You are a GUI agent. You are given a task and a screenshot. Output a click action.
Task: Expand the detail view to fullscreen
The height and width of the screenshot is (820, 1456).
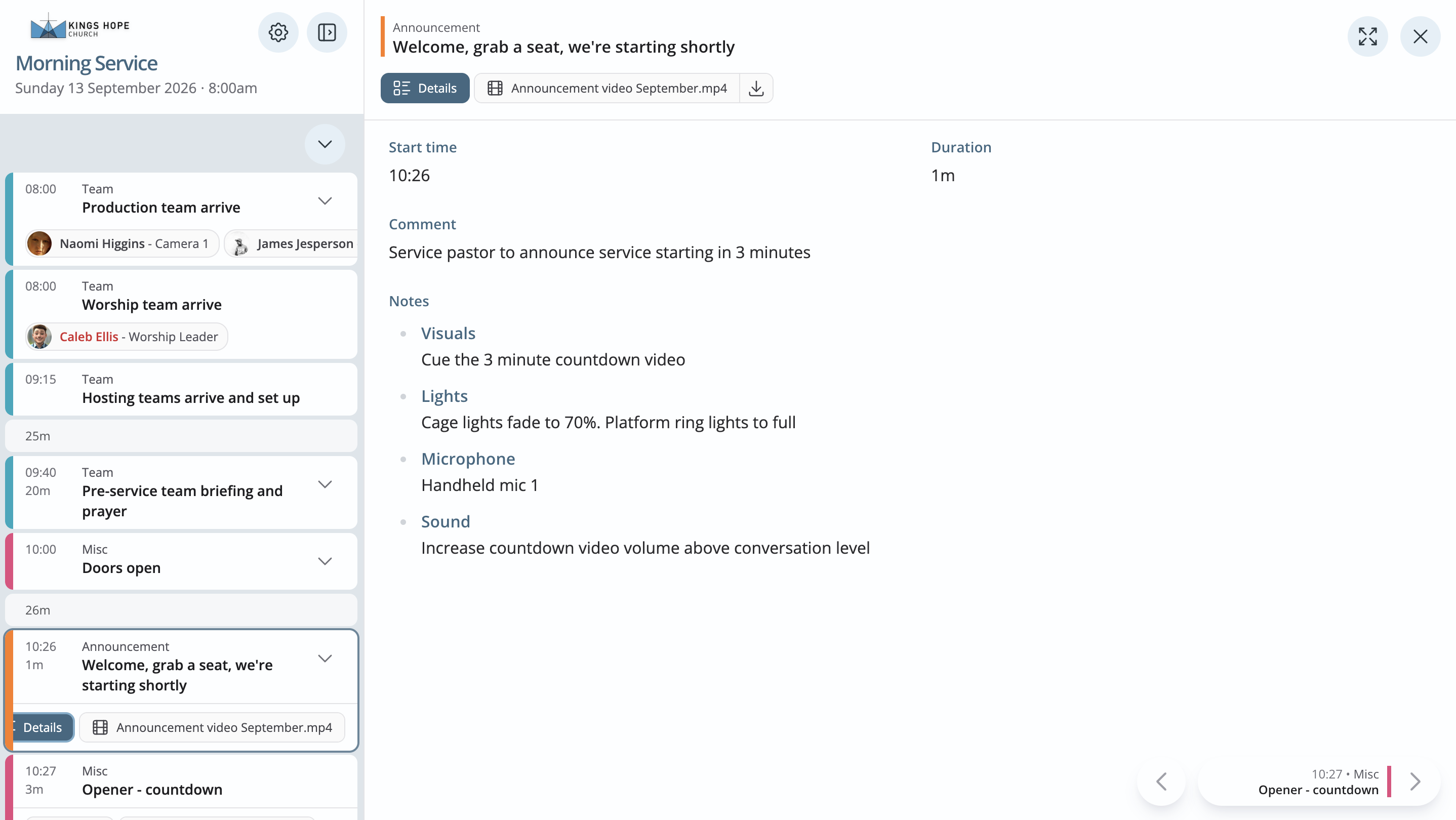coord(1367,37)
